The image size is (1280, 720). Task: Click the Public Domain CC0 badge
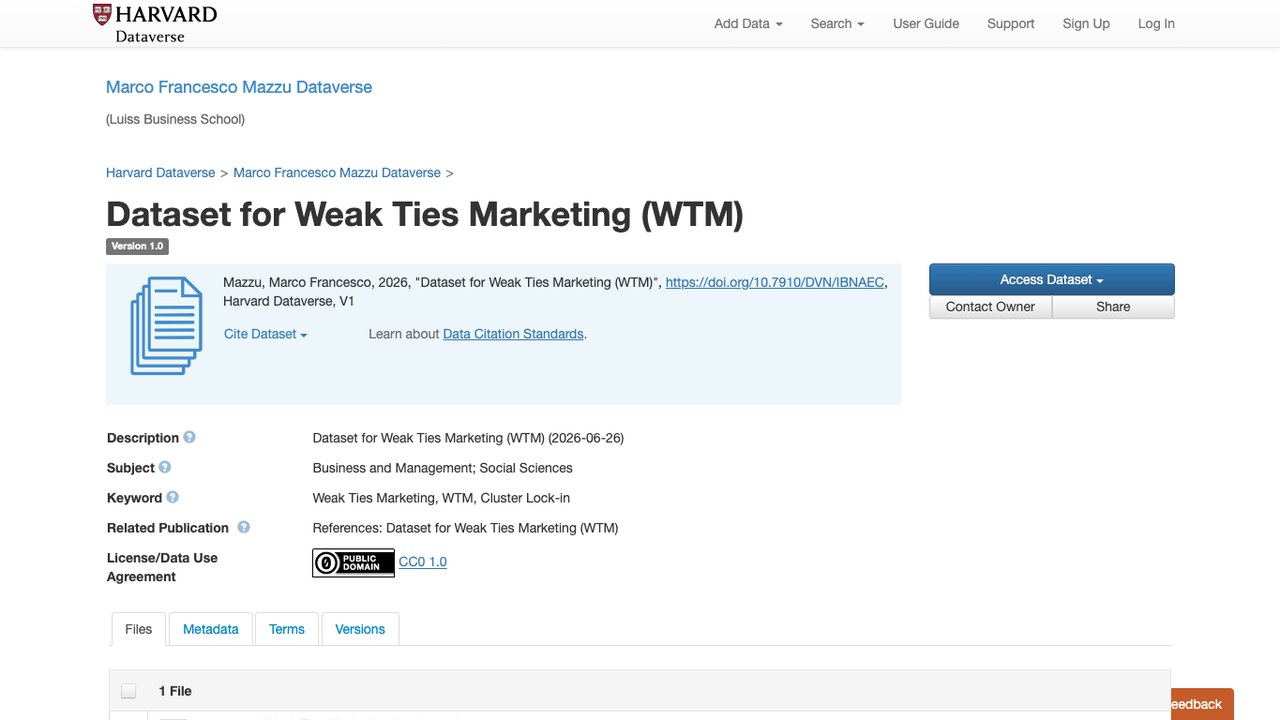pos(353,563)
